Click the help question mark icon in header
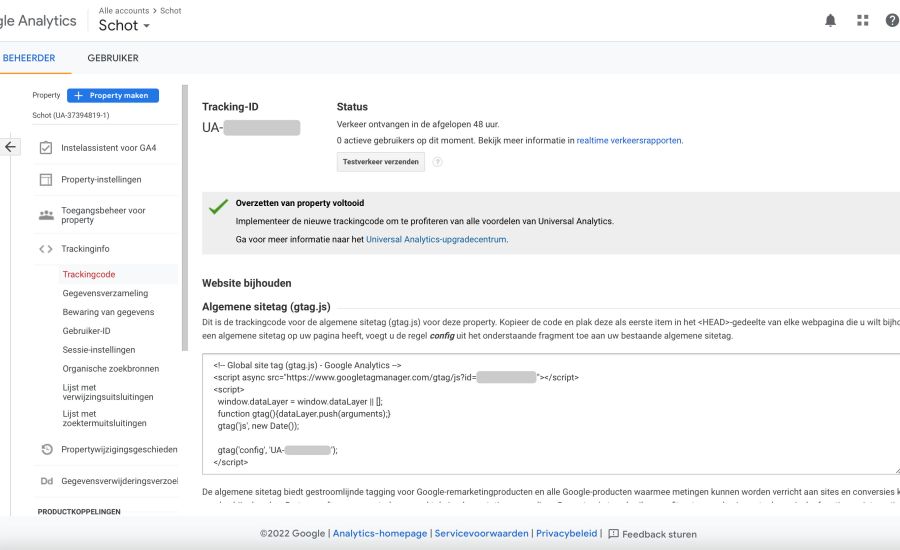The width and height of the screenshot is (900, 550). coord(892,20)
